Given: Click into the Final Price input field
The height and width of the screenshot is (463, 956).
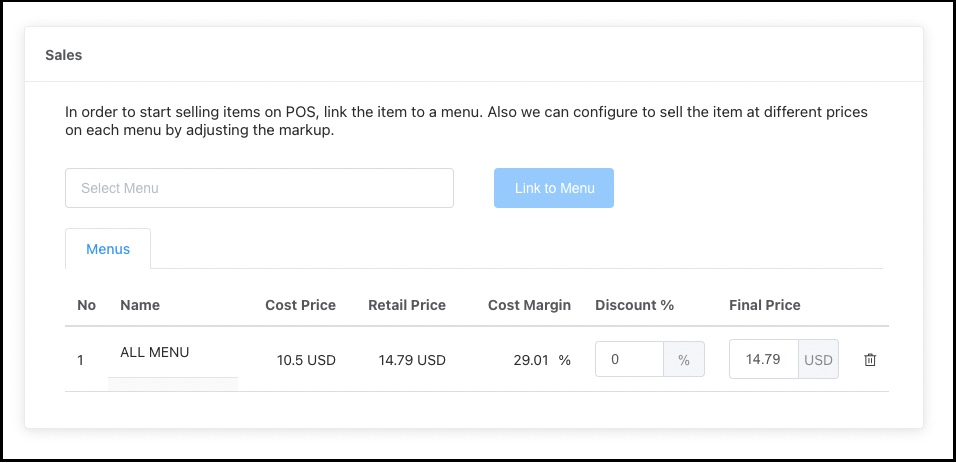Looking at the screenshot, I should point(763,360).
